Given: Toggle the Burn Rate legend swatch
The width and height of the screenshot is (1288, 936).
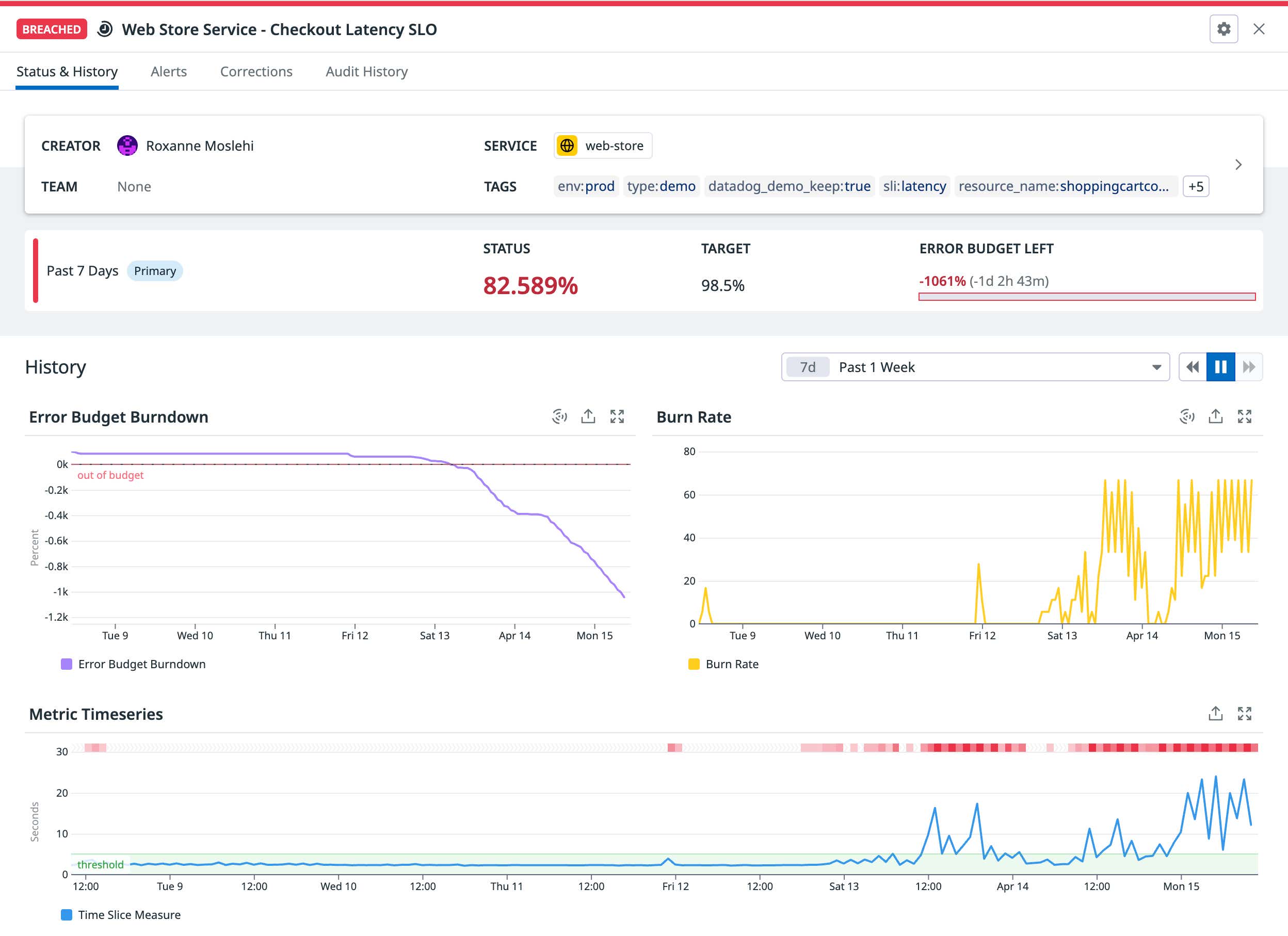Looking at the screenshot, I should click(694, 664).
